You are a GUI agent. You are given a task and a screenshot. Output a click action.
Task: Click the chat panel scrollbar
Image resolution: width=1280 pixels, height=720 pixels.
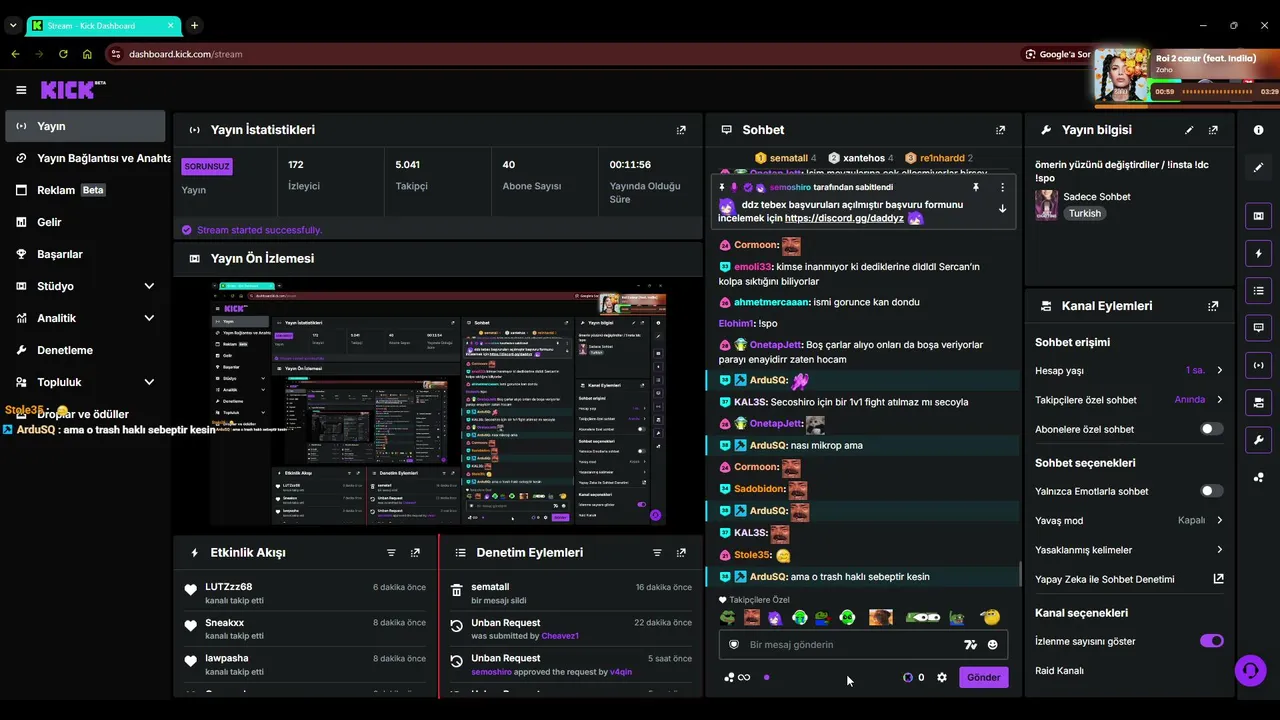tap(1019, 573)
